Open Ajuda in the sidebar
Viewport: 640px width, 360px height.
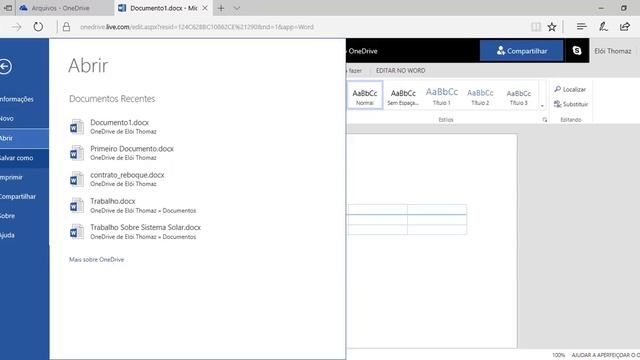click(x=7, y=235)
